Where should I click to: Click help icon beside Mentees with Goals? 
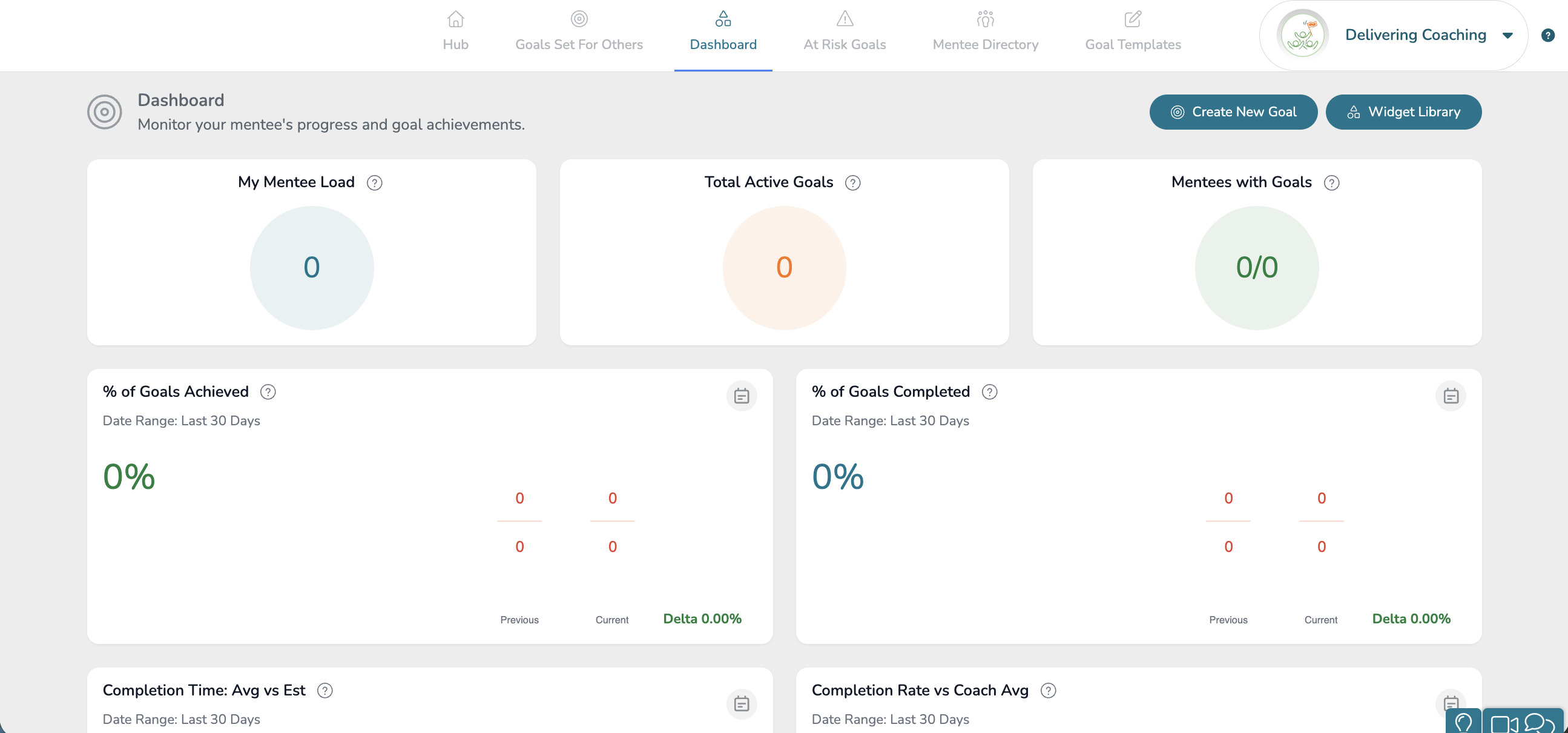click(1331, 183)
